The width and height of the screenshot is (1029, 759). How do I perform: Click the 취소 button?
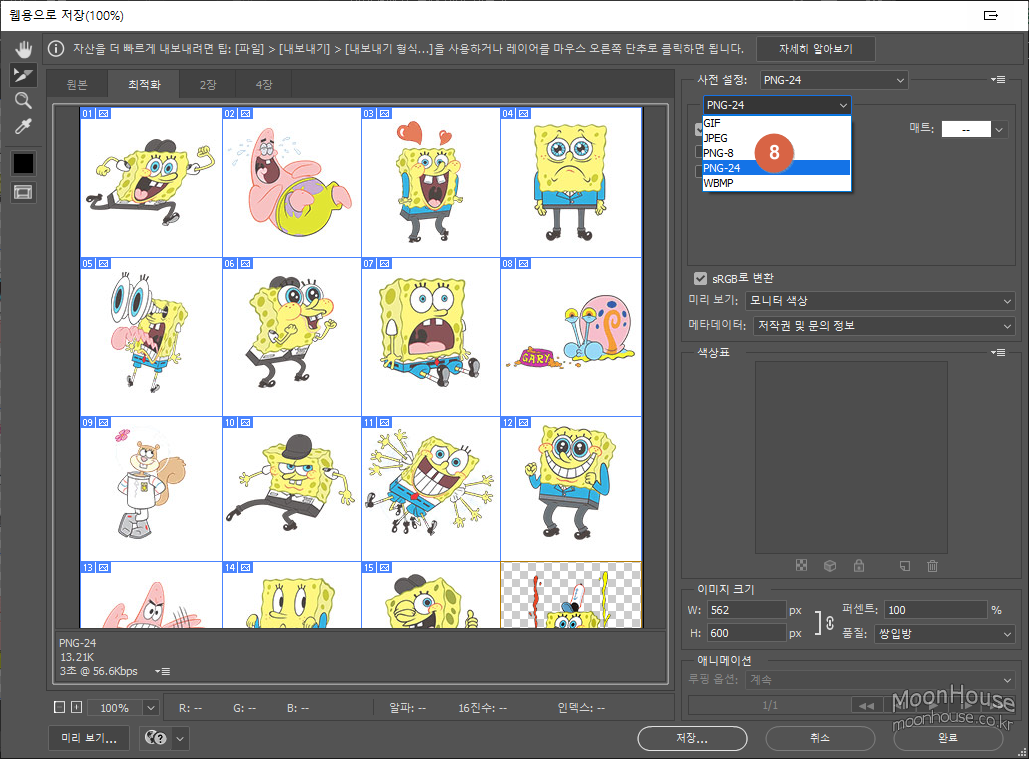point(820,738)
